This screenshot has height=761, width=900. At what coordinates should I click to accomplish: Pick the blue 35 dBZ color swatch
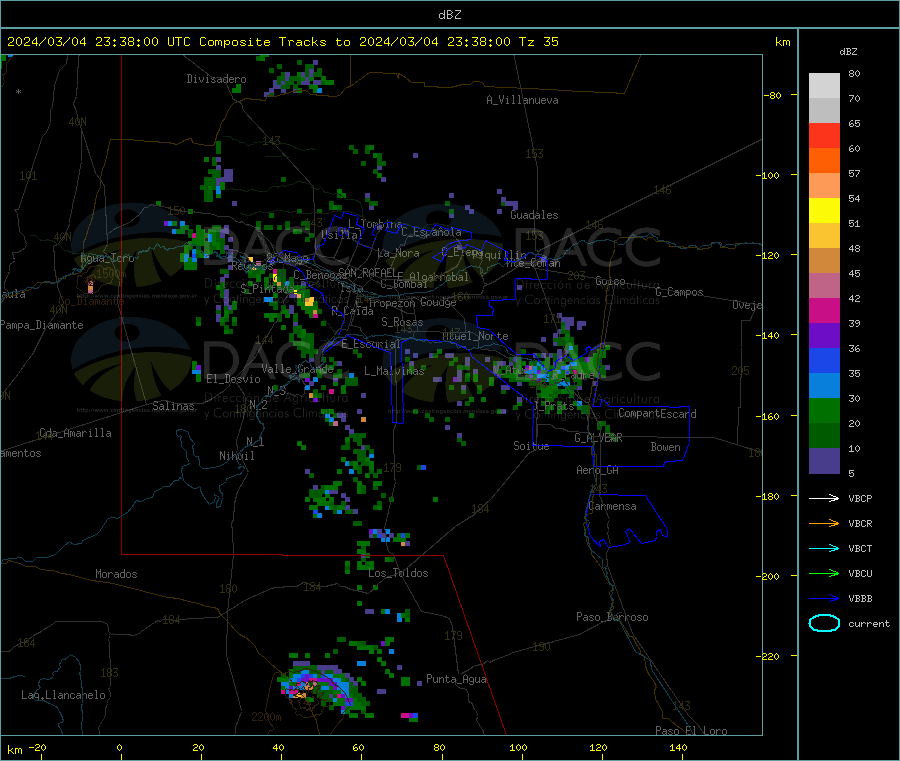pyautogui.click(x=824, y=360)
